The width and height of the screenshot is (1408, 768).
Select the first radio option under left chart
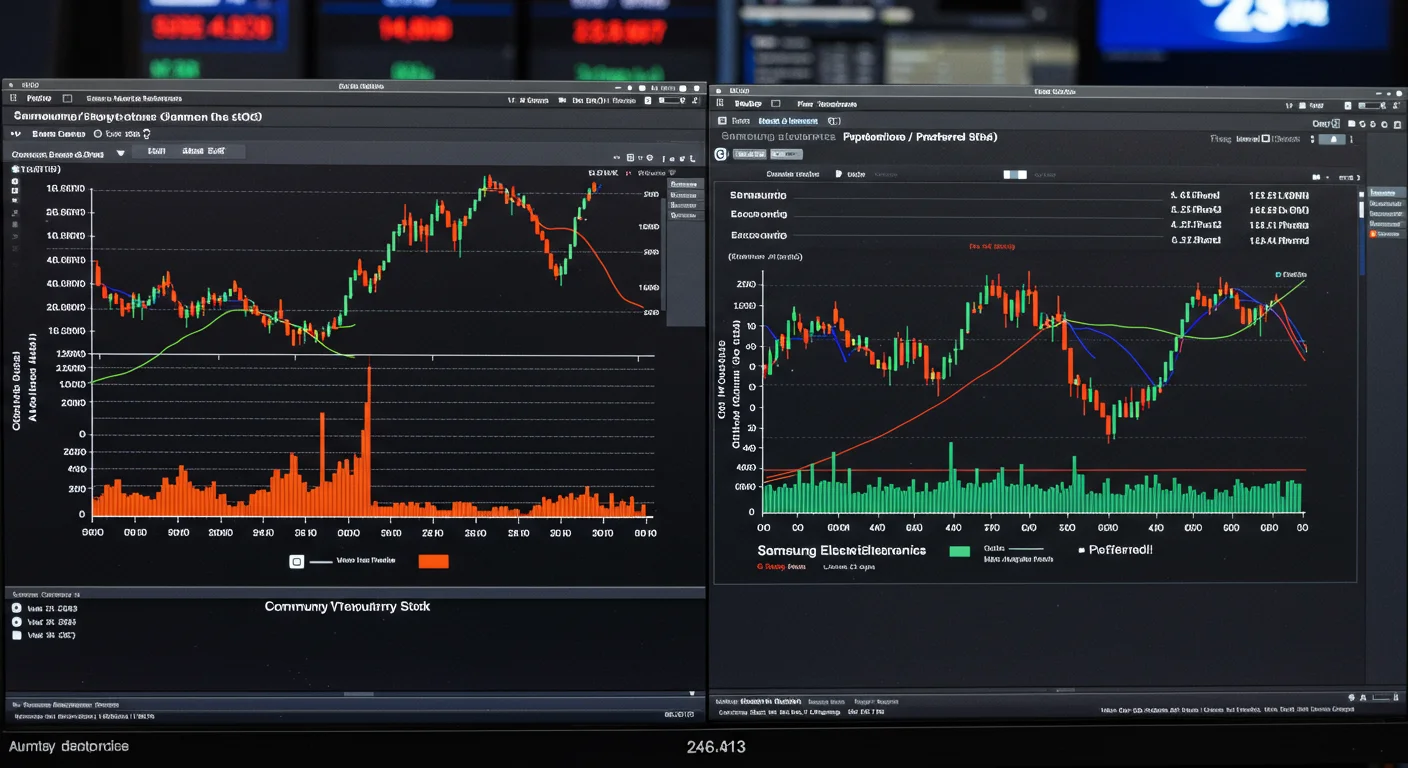click(x=16, y=608)
